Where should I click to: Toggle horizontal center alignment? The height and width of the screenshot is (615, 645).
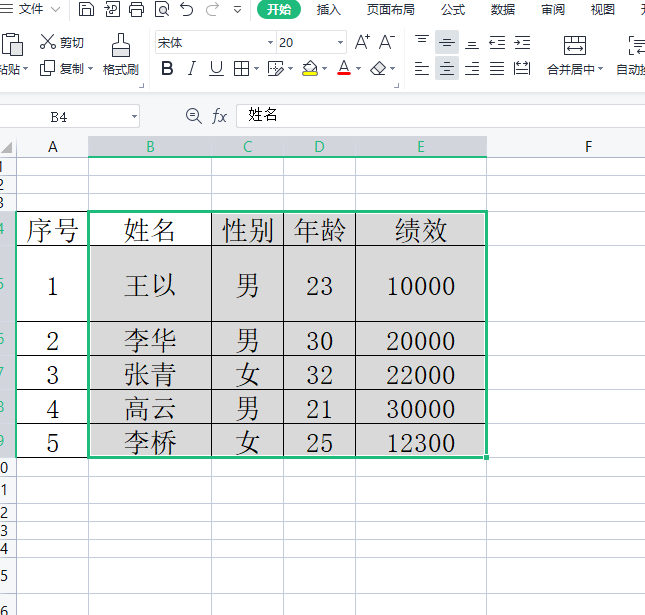[447, 68]
